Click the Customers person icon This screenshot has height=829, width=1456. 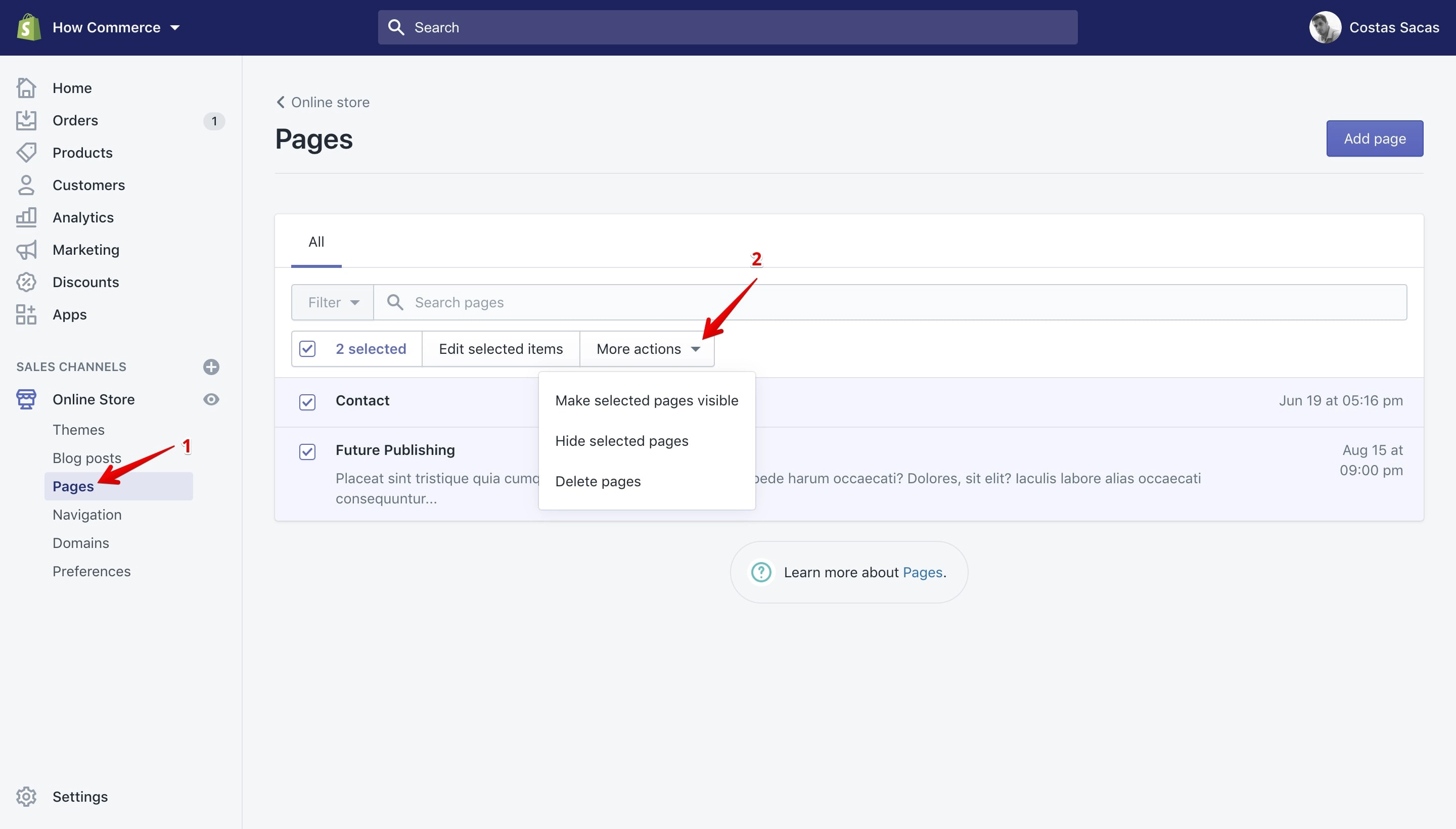pyautogui.click(x=26, y=185)
